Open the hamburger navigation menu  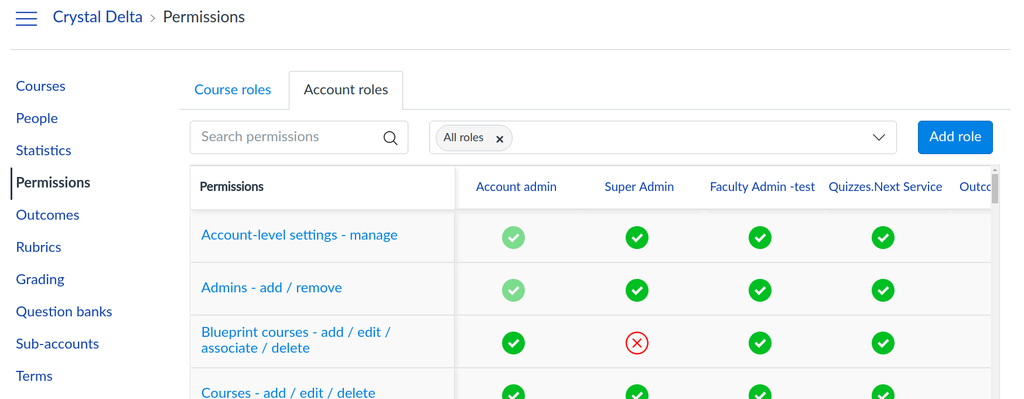[x=26, y=18]
